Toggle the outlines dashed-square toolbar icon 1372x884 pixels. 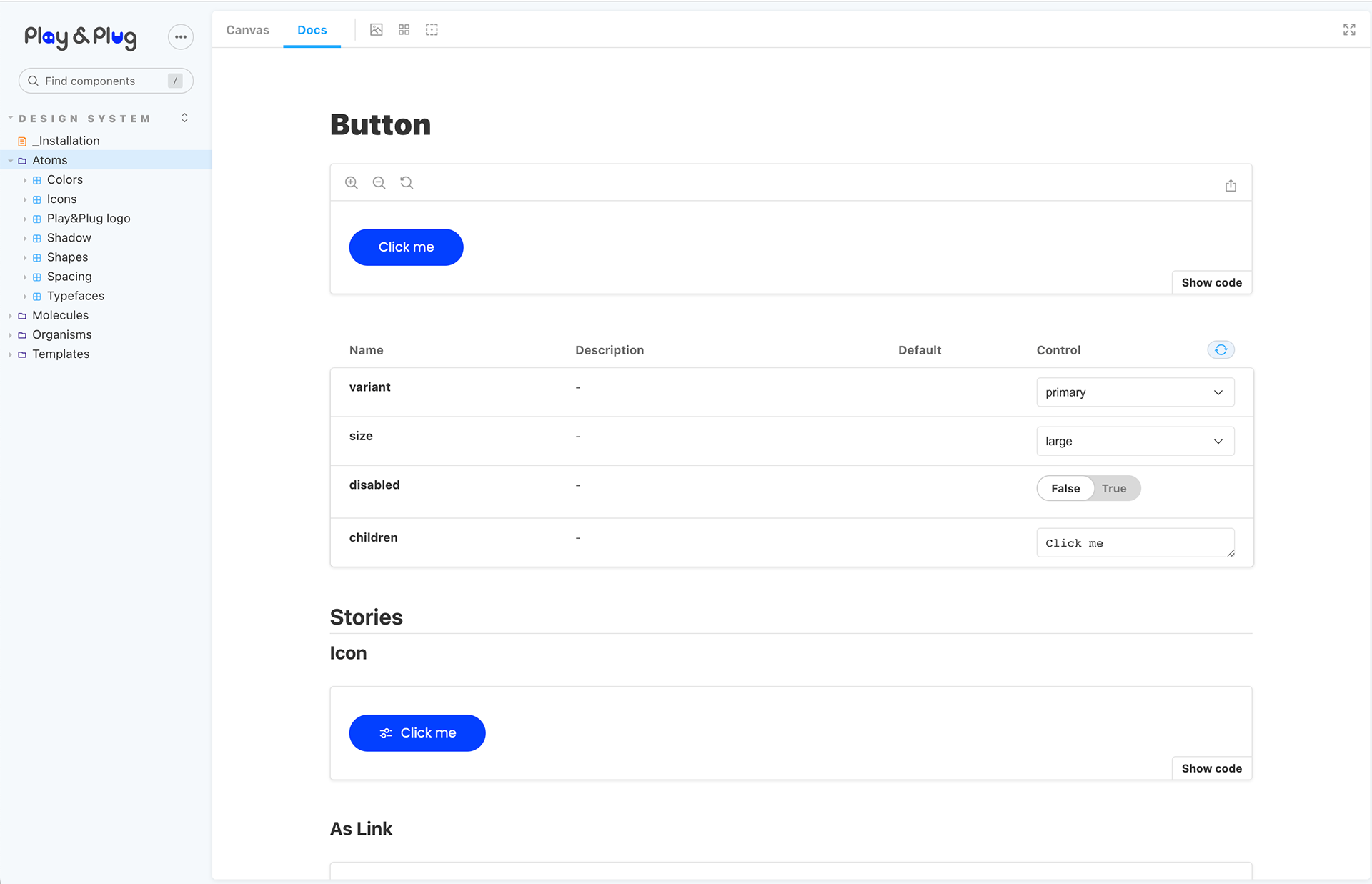click(x=432, y=30)
